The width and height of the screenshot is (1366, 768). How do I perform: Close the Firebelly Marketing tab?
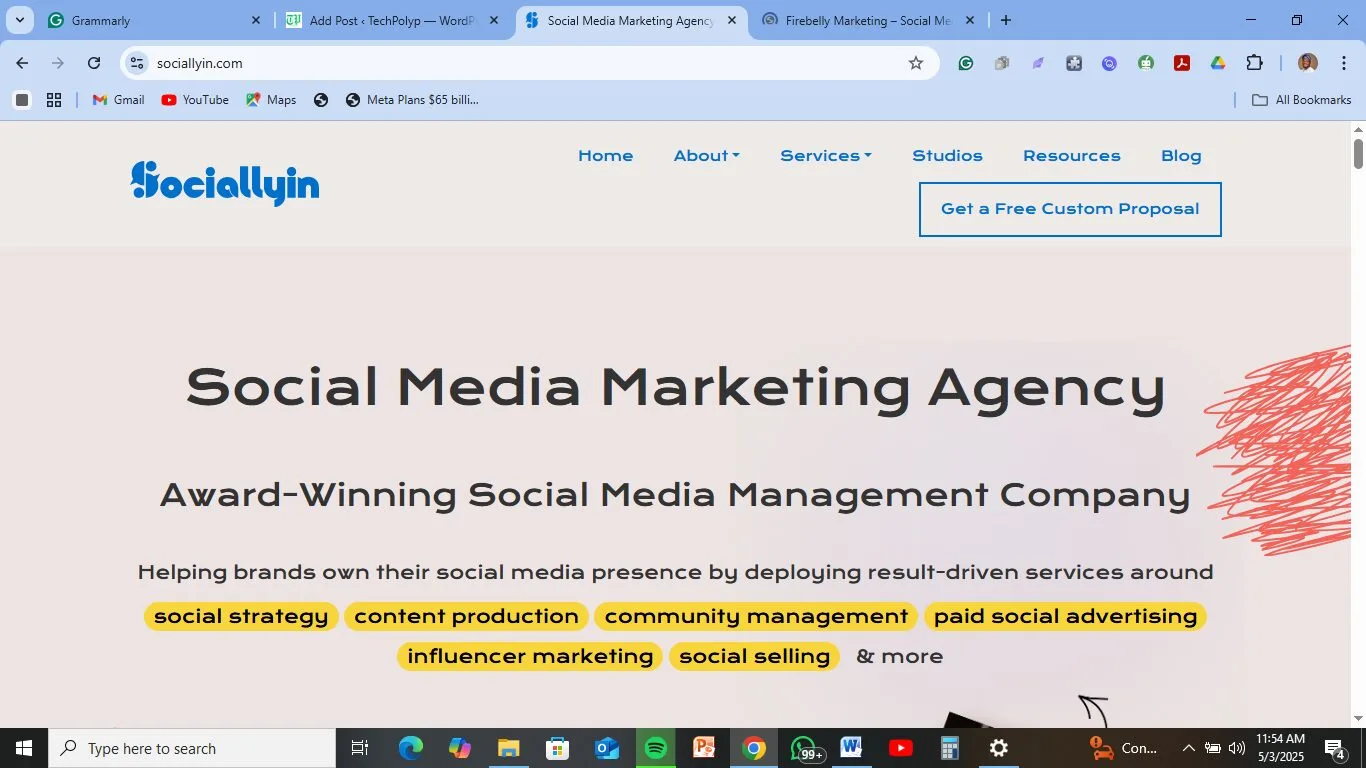pyautogui.click(x=969, y=20)
